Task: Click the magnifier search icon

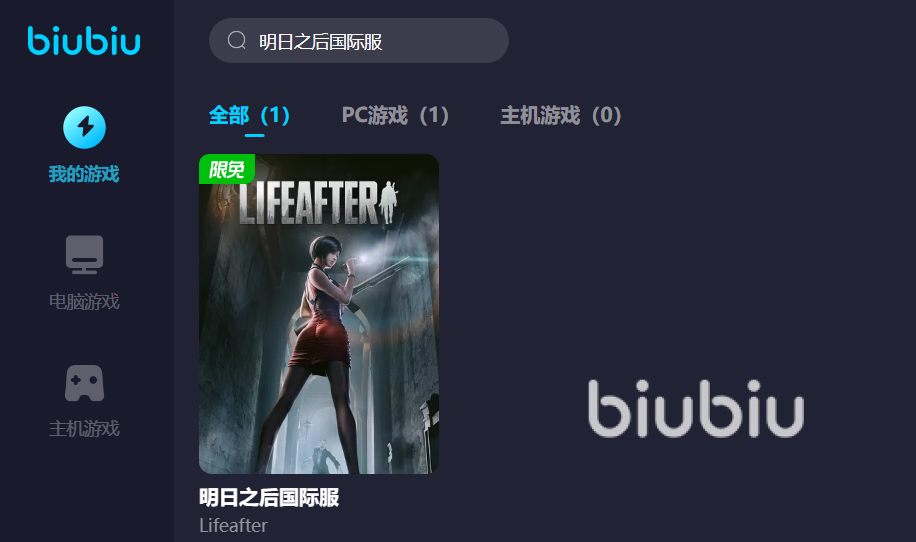Action: 237,40
